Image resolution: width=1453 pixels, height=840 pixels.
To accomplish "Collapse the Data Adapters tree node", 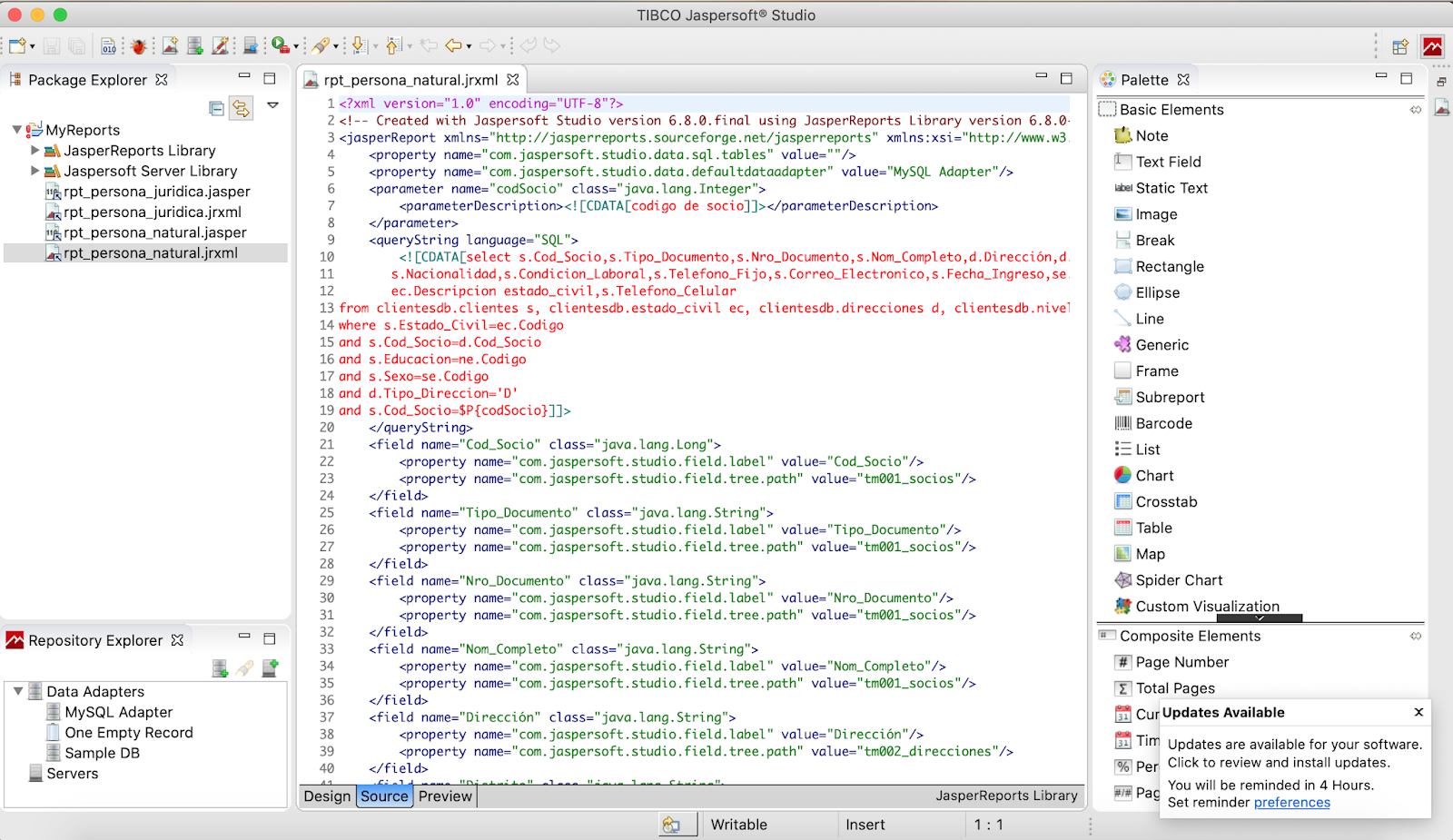I will [18, 691].
